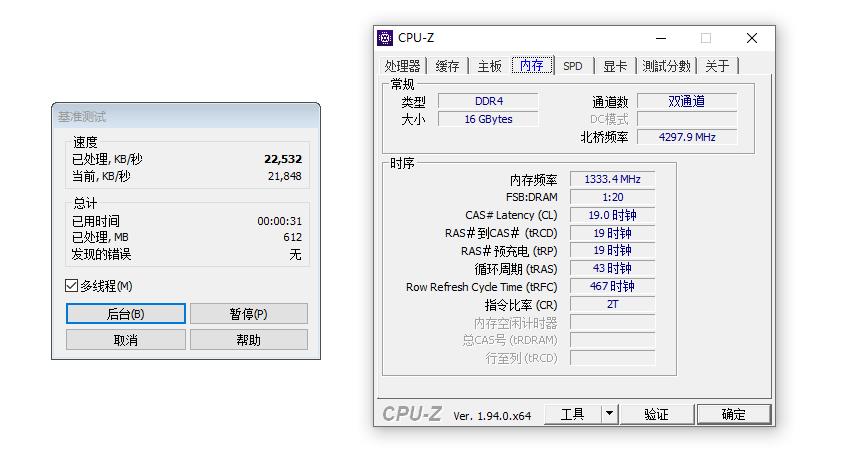The width and height of the screenshot is (852, 454).
Task: Click the 基准测试 dialog title
Action: pos(82,116)
